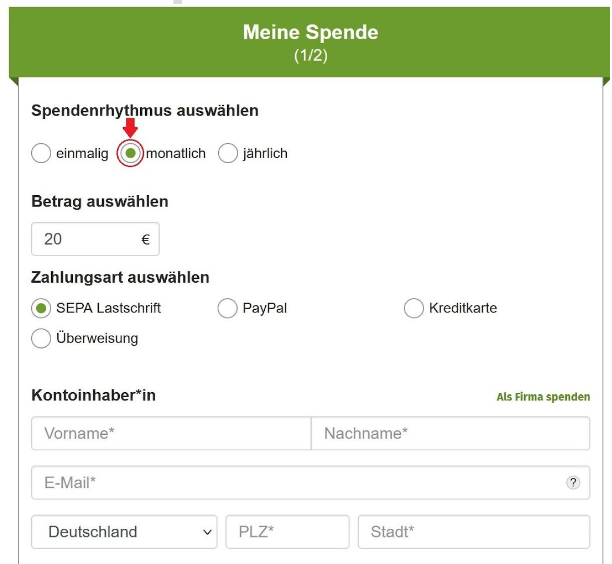Choose SEPA Lastschrift payment method

[41, 308]
